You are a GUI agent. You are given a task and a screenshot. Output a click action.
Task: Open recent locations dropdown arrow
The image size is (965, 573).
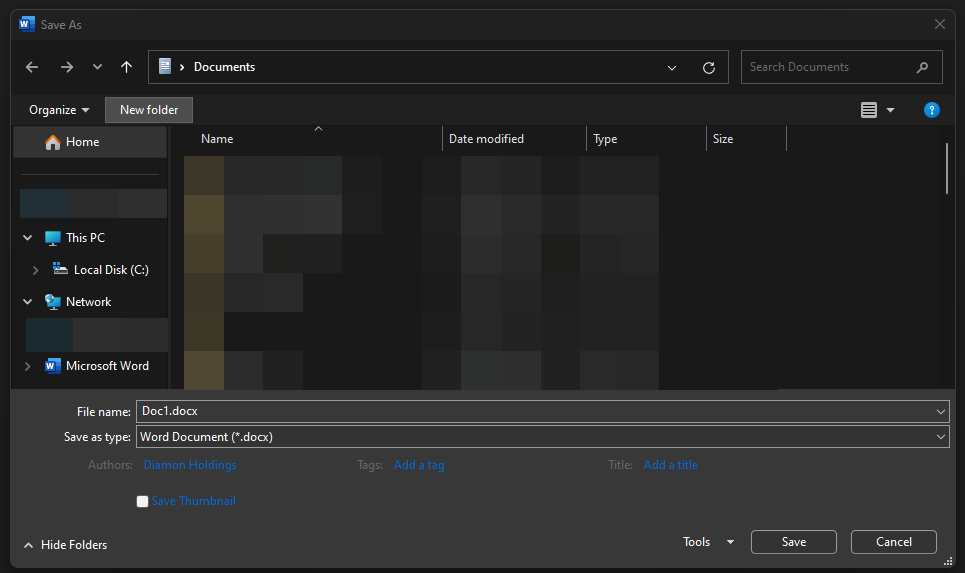point(97,67)
